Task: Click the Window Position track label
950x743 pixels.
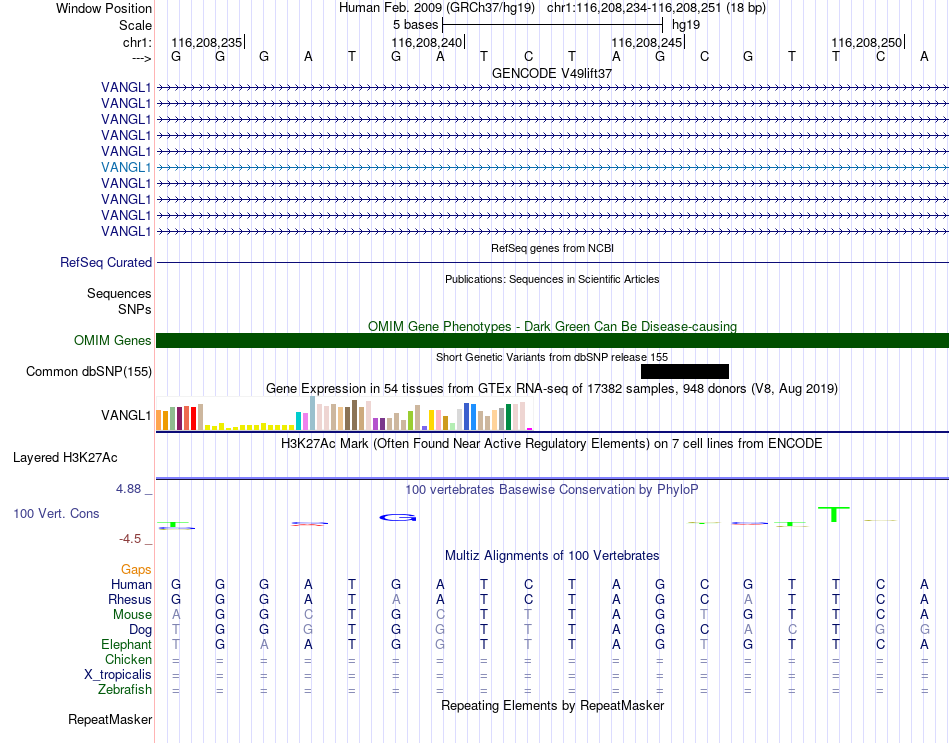Action: pos(104,8)
